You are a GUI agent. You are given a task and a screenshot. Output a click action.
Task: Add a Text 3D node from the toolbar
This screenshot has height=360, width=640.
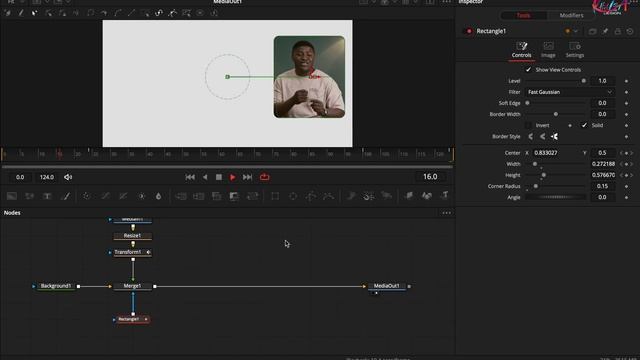click(x=444, y=196)
